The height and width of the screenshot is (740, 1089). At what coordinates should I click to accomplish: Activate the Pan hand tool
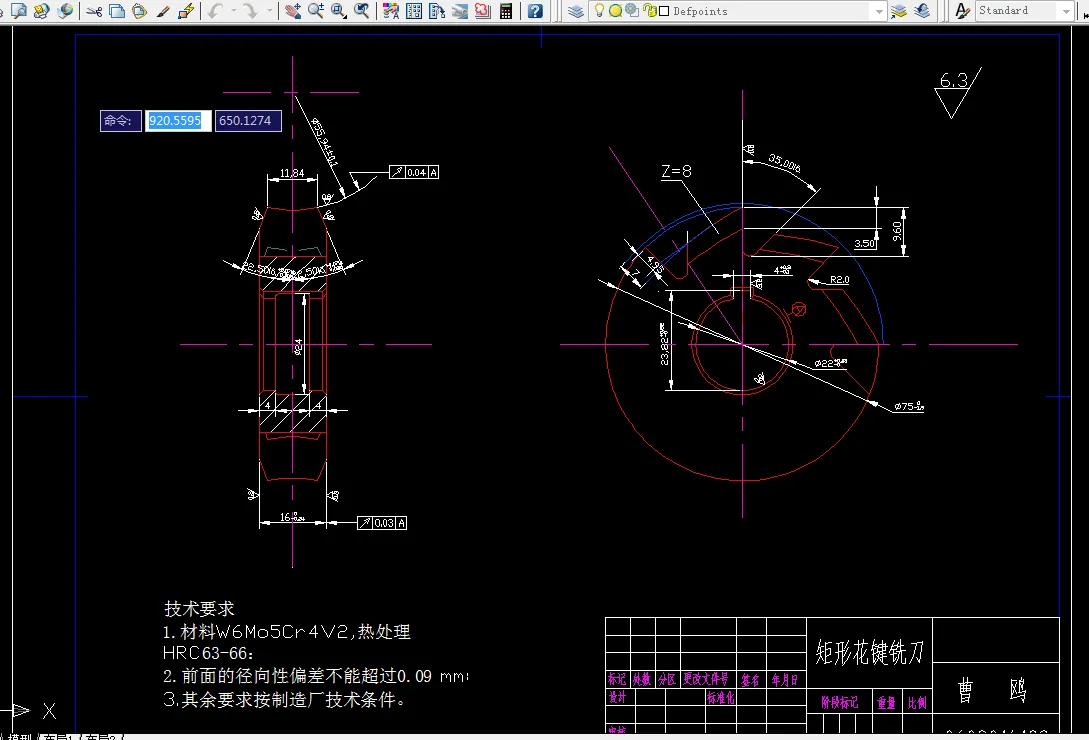293,10
